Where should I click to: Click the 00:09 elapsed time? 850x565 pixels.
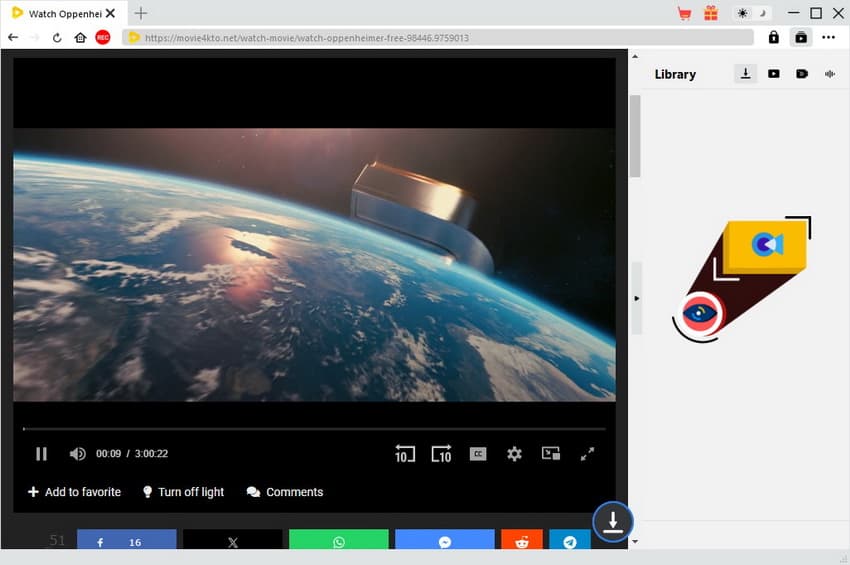point(108,454)
